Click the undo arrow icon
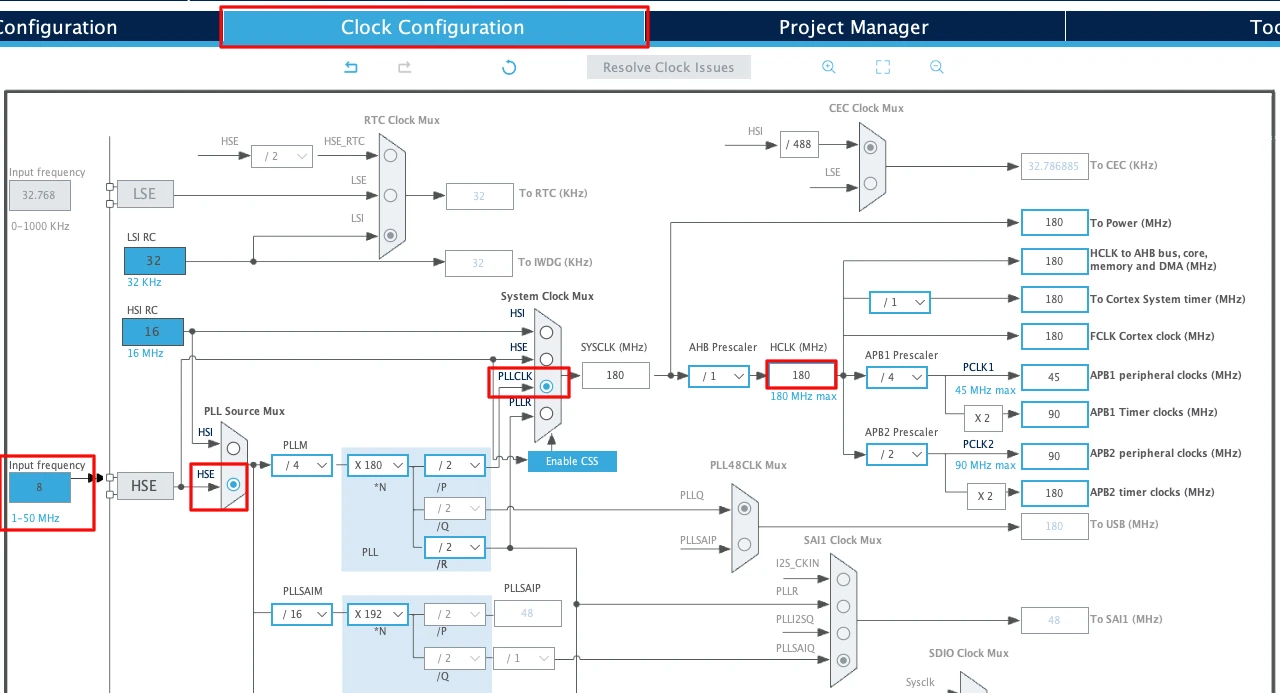1280x693 pixels. click(351, 67)
